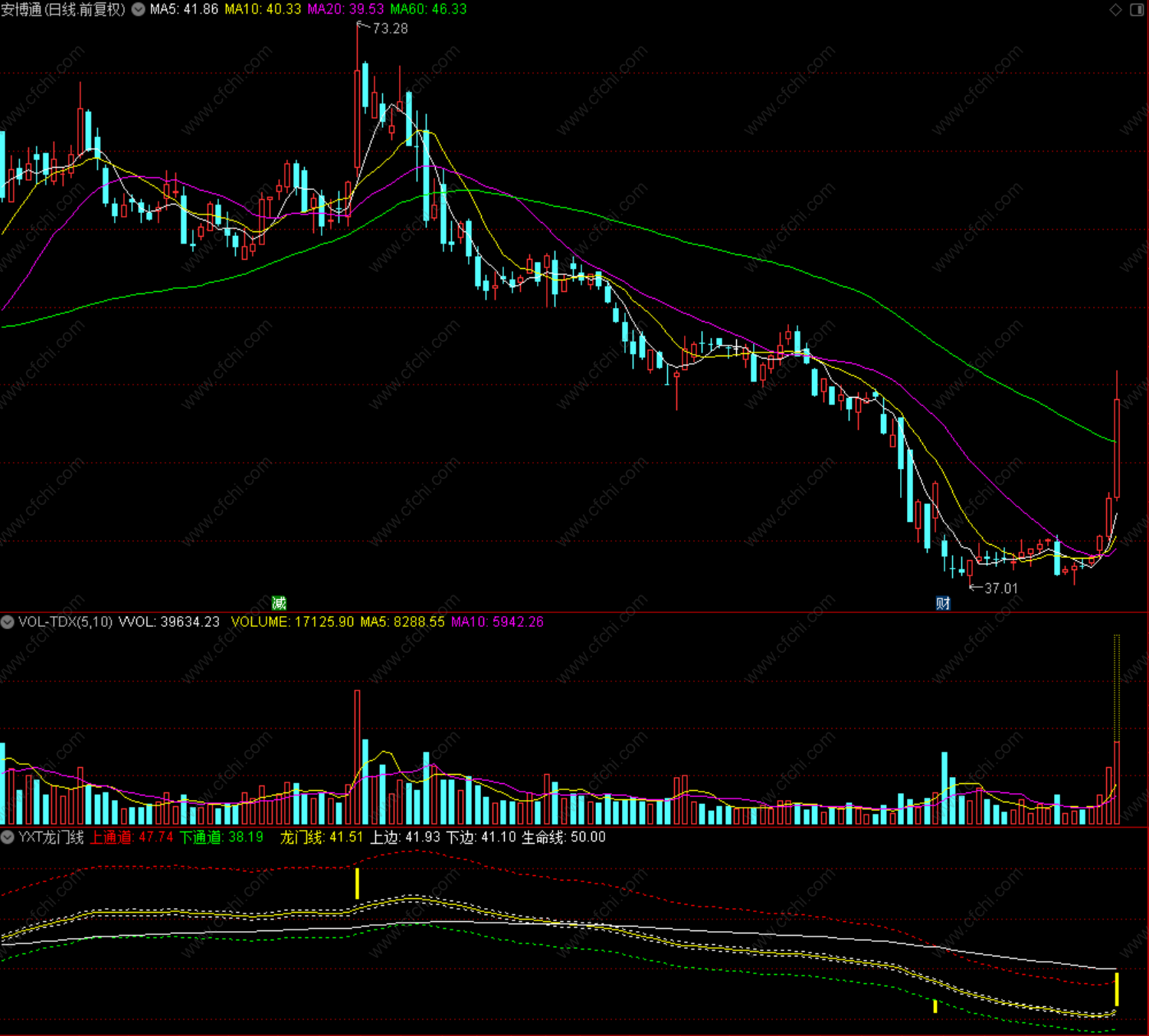The width and height of the screenshot is (1149, 1036).
Task: Click the 37.01 low price label
Action: coord(1001,588)
